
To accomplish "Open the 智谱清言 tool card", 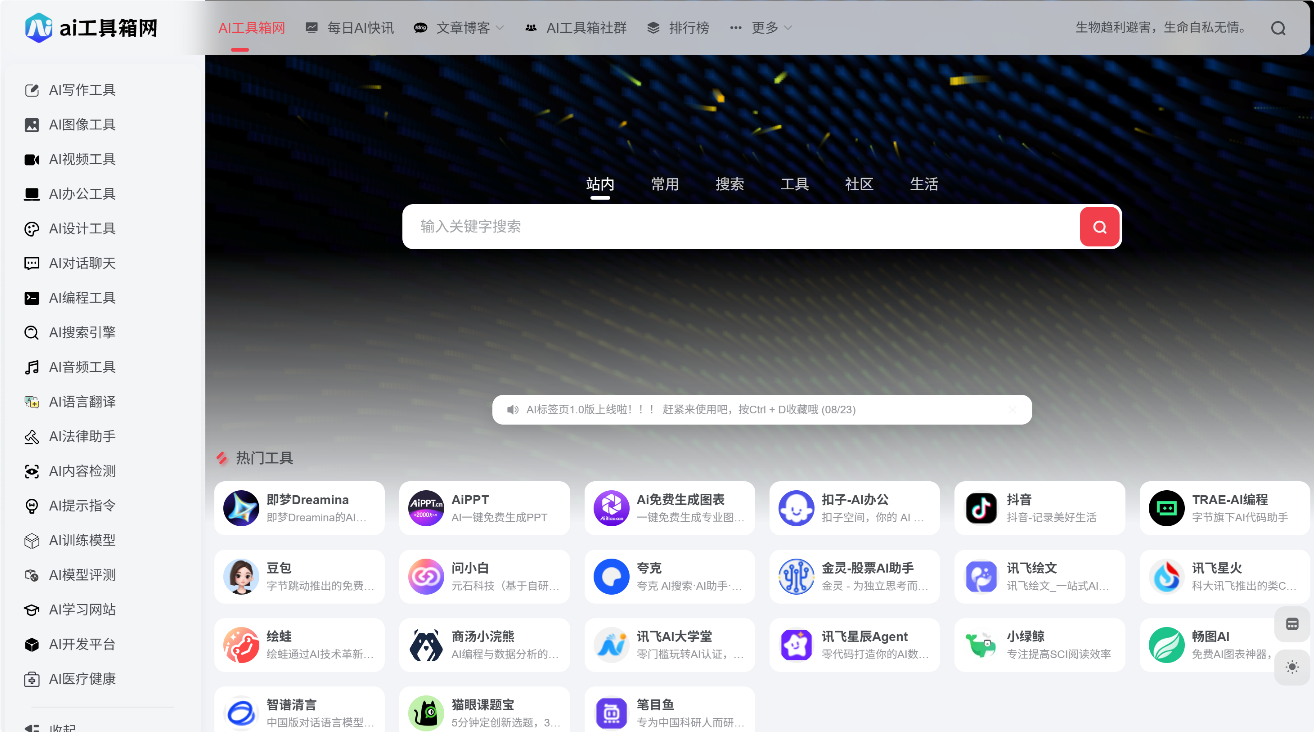I will (x=299, y=709).
